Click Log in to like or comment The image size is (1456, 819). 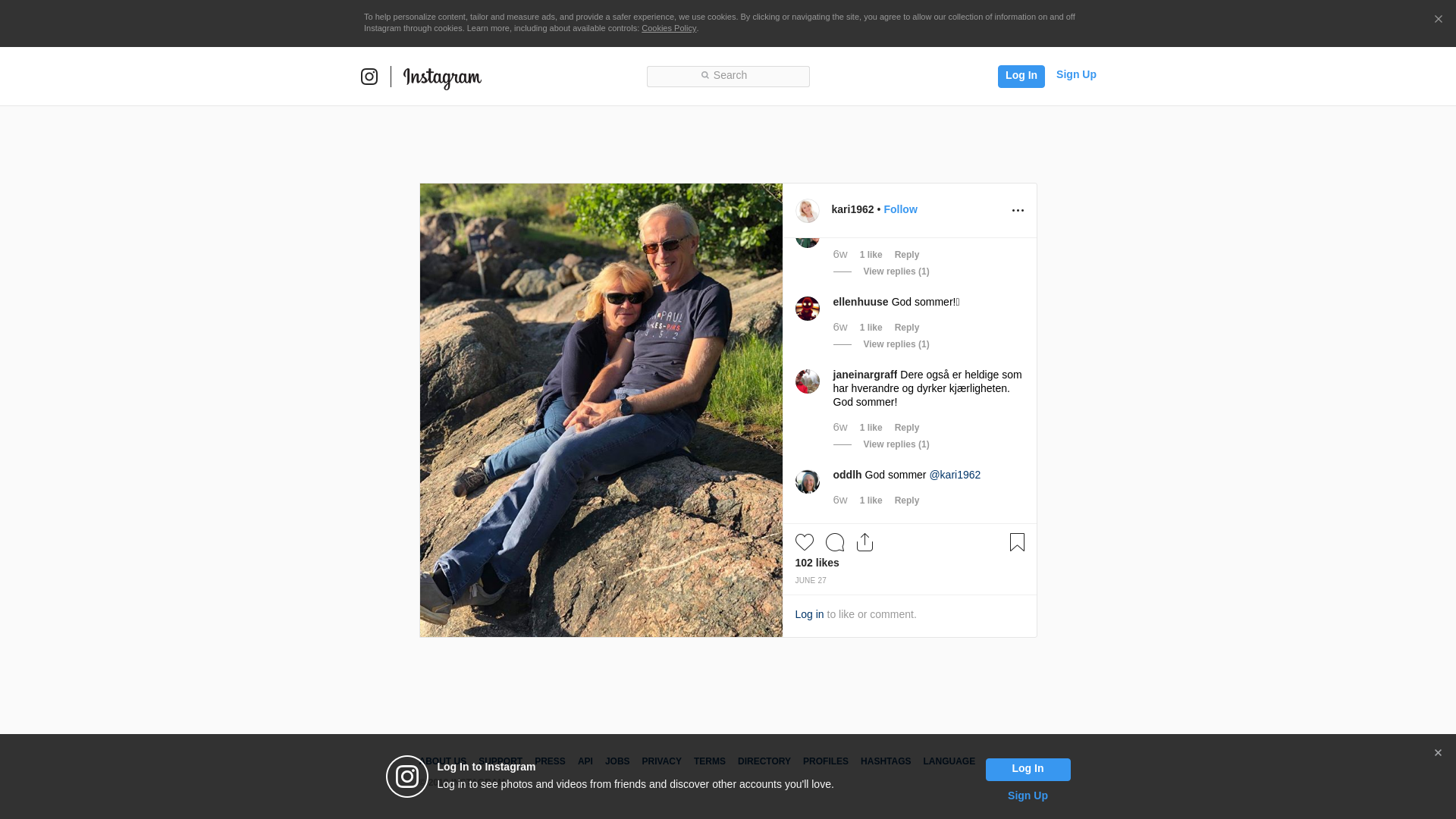[809, 614]
